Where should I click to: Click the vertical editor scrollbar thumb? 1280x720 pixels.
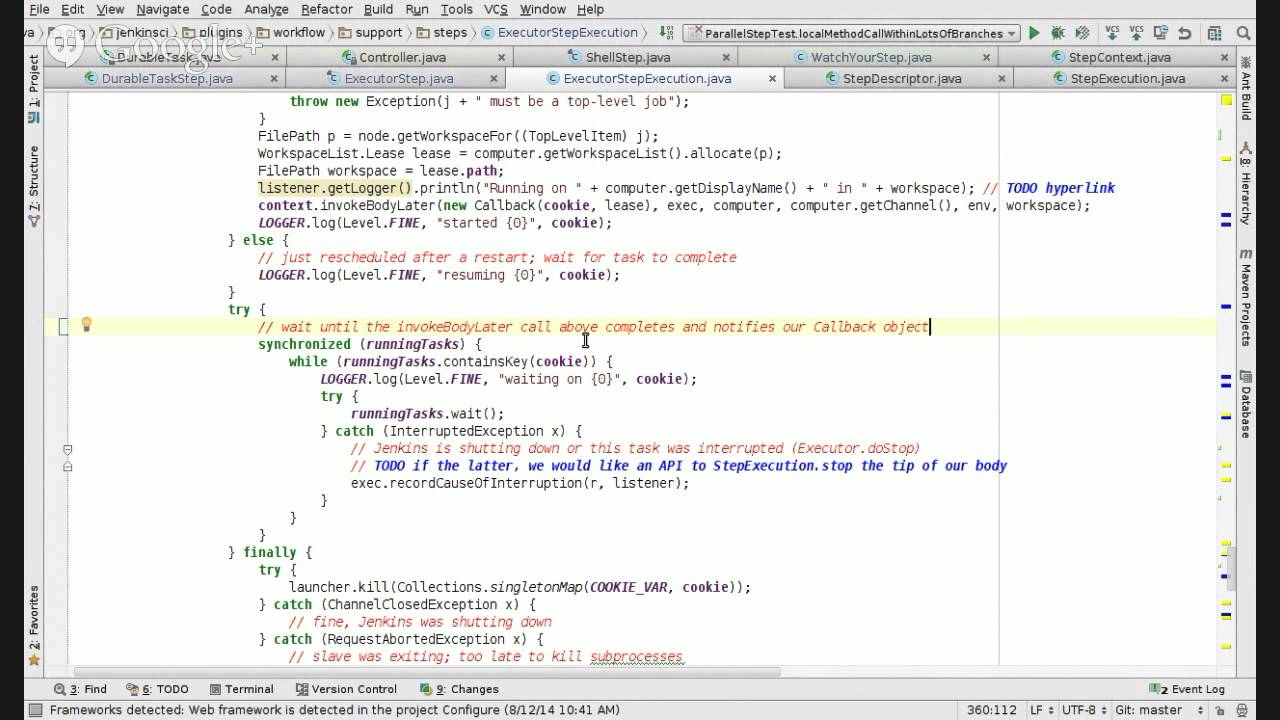click(1233, 569)
